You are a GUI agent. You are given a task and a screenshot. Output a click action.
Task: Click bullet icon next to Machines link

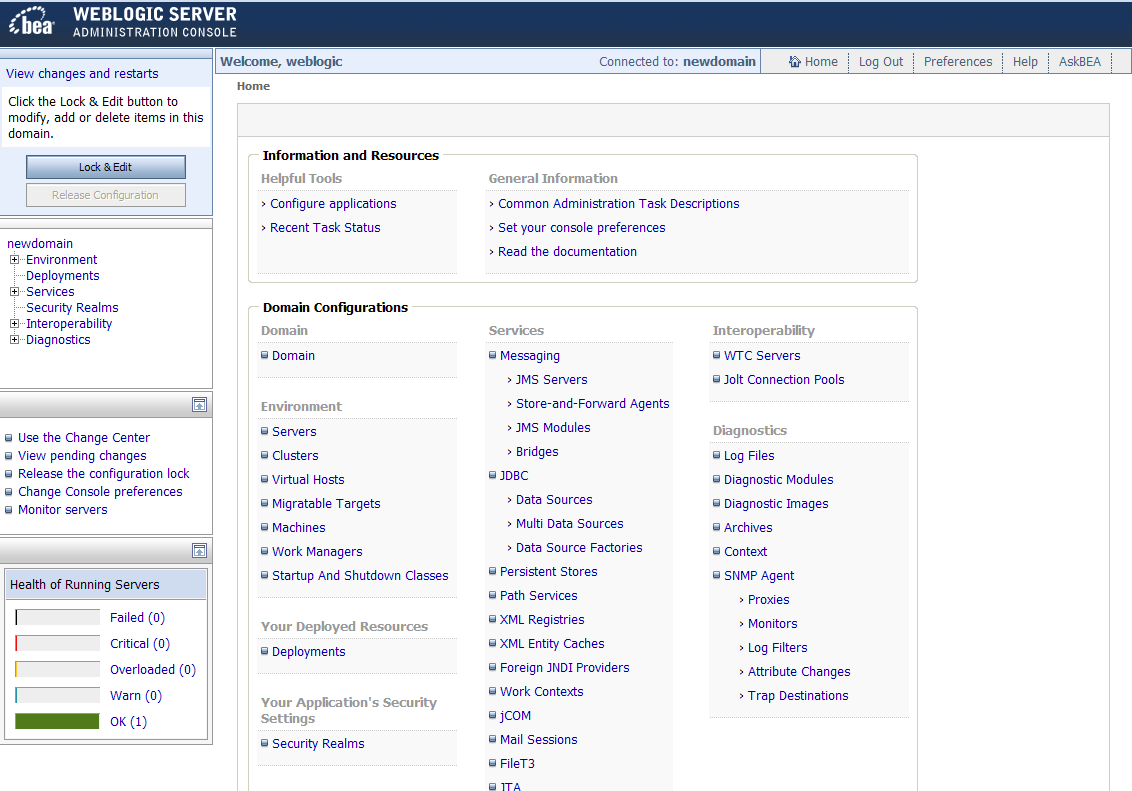click(x=264, y=527)
